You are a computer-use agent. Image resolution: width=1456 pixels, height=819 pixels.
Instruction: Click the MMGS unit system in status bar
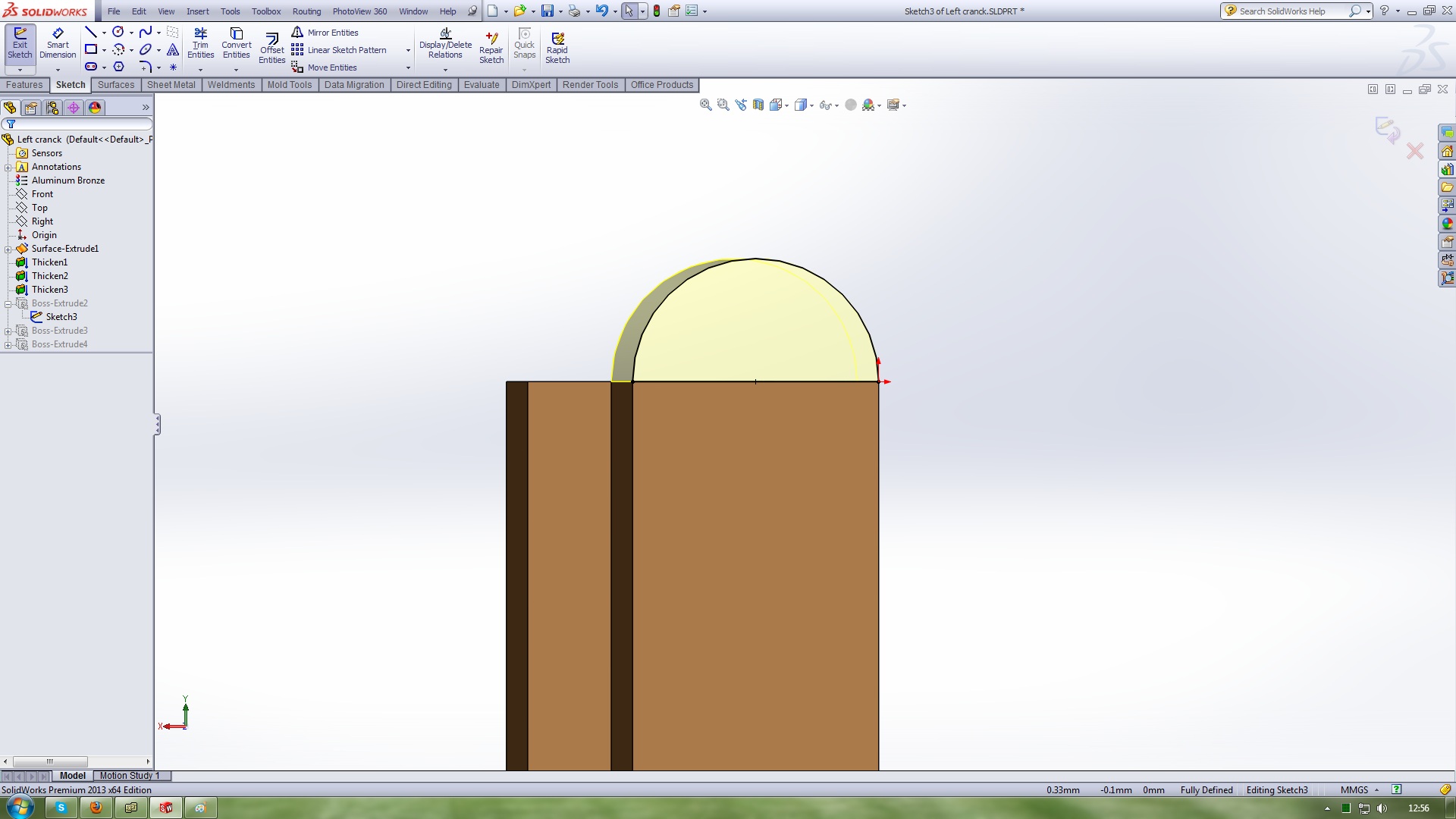point(1354,790)
